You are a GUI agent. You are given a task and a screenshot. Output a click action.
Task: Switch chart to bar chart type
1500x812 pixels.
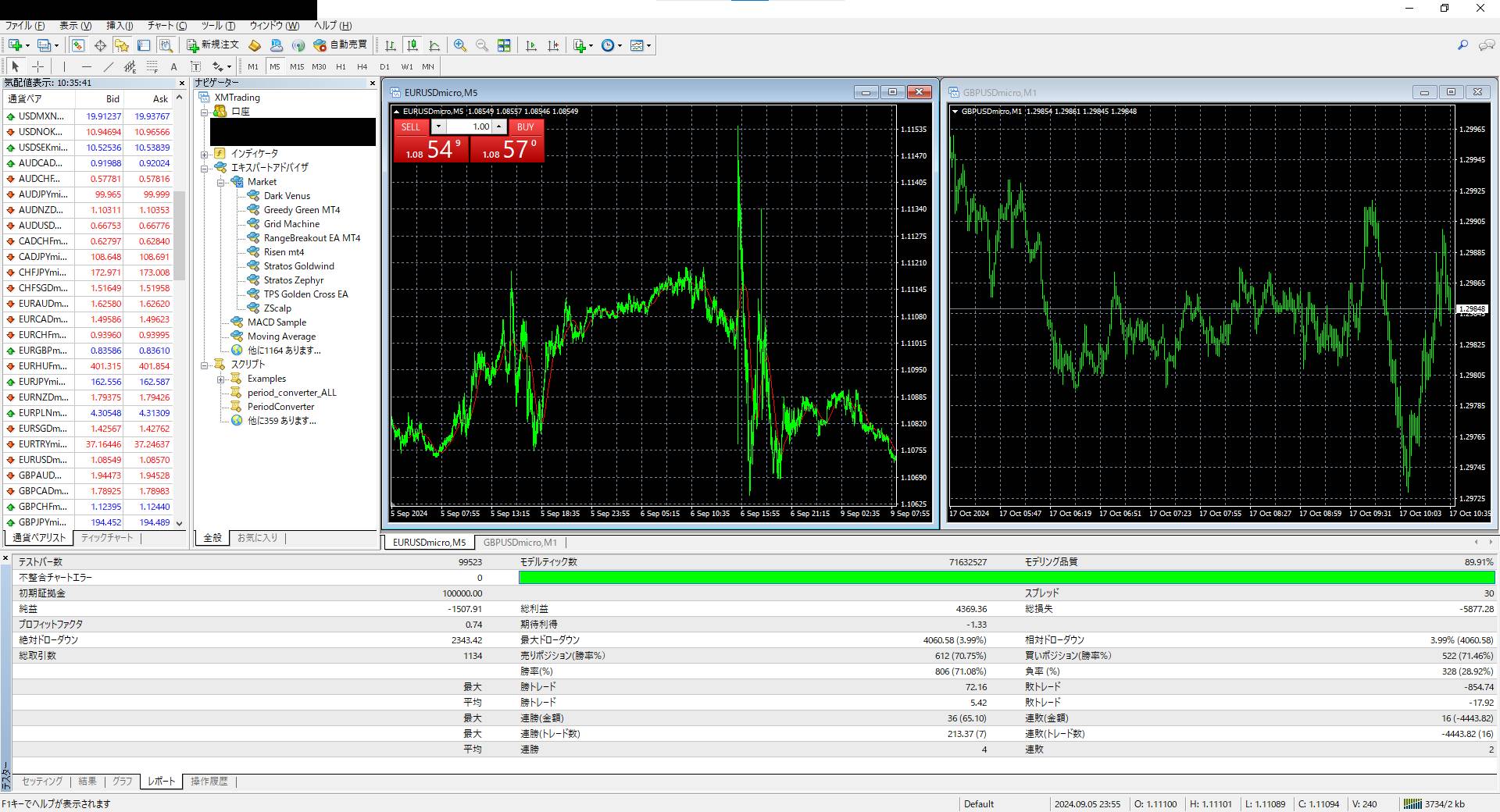point(391,45)
